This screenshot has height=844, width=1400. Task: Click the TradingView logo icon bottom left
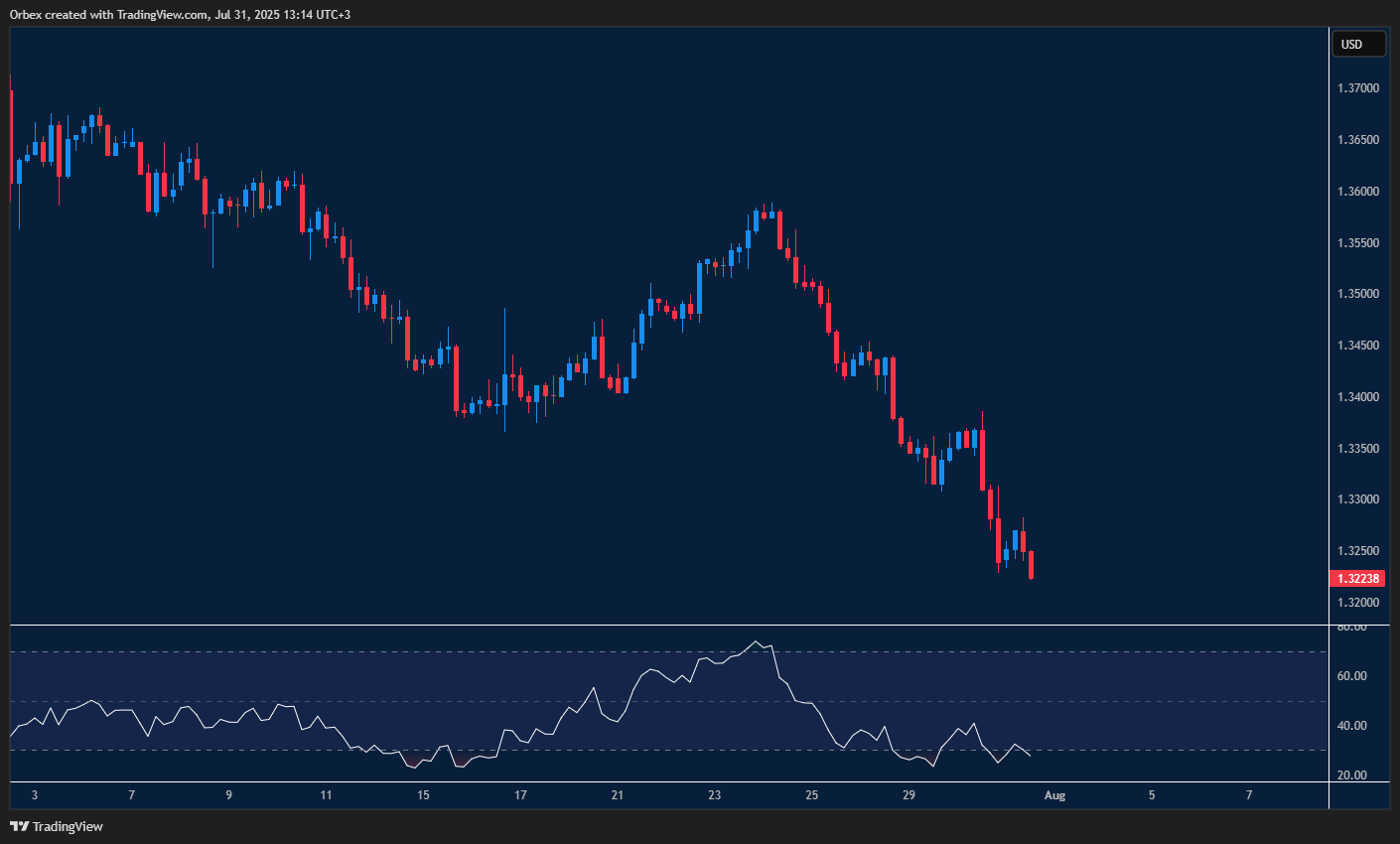pyautogui.click(x=21, y=825)
